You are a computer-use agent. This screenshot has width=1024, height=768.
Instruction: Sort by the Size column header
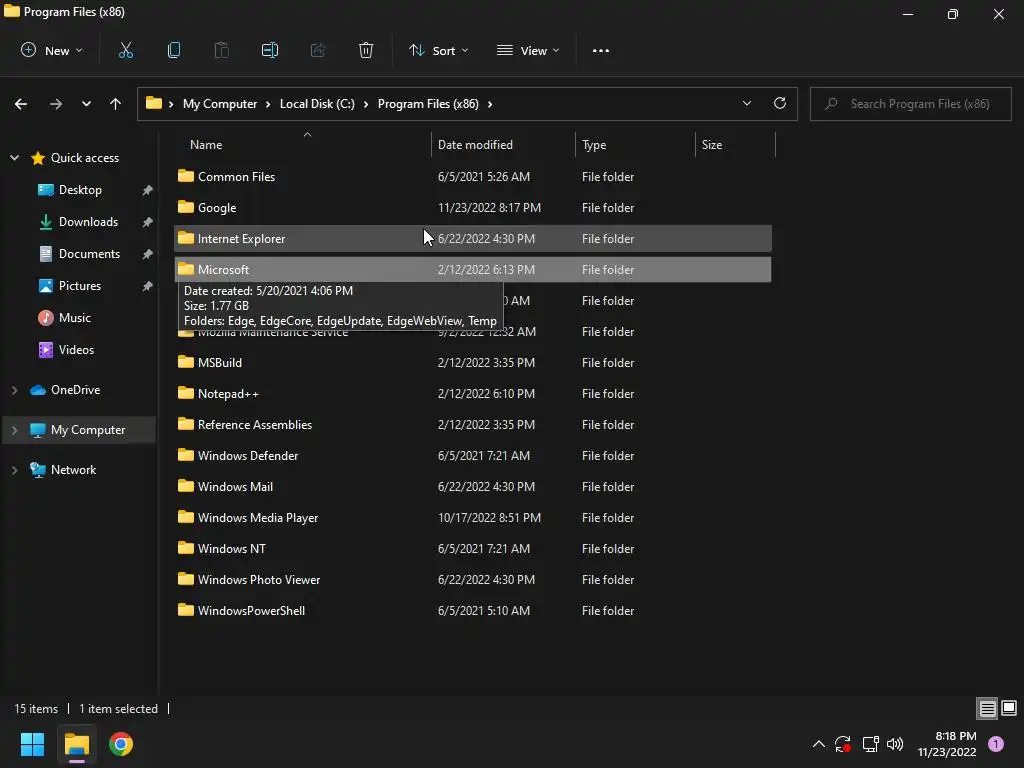735,144
